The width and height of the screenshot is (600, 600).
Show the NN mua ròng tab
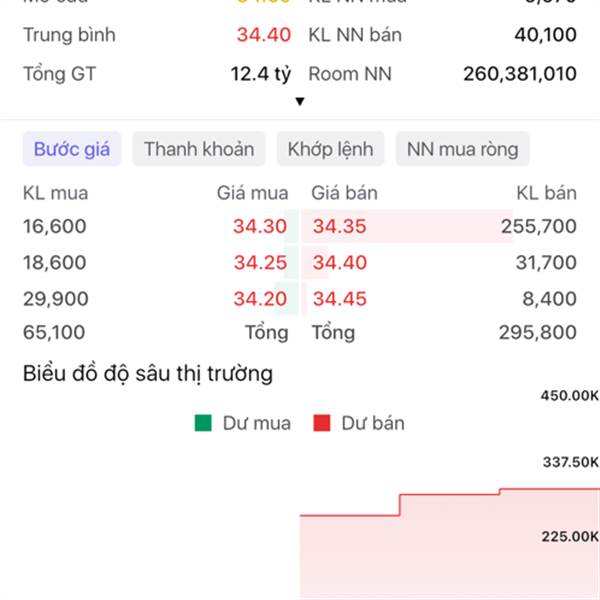463,150
